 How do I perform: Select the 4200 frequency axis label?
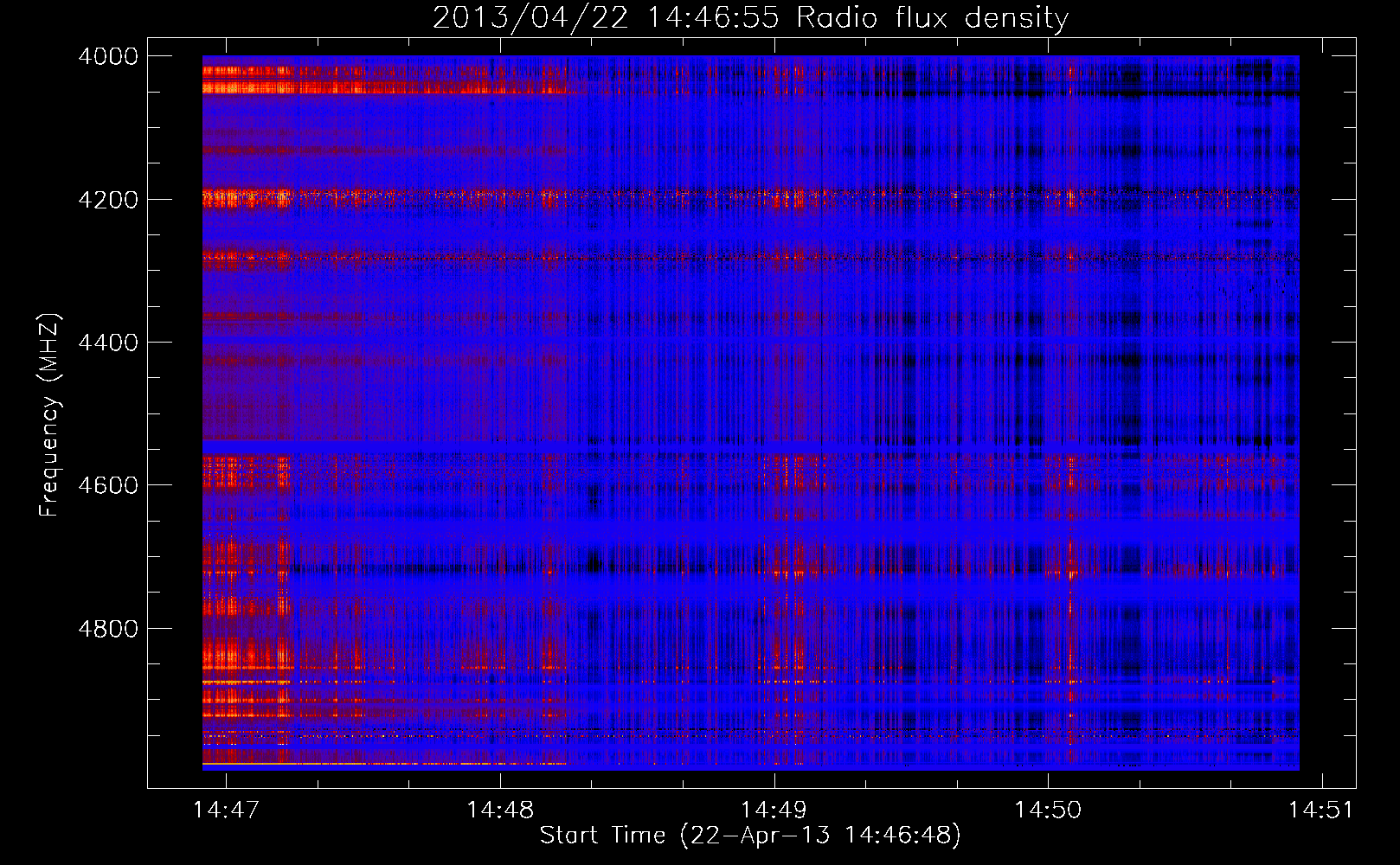[108, 200]
